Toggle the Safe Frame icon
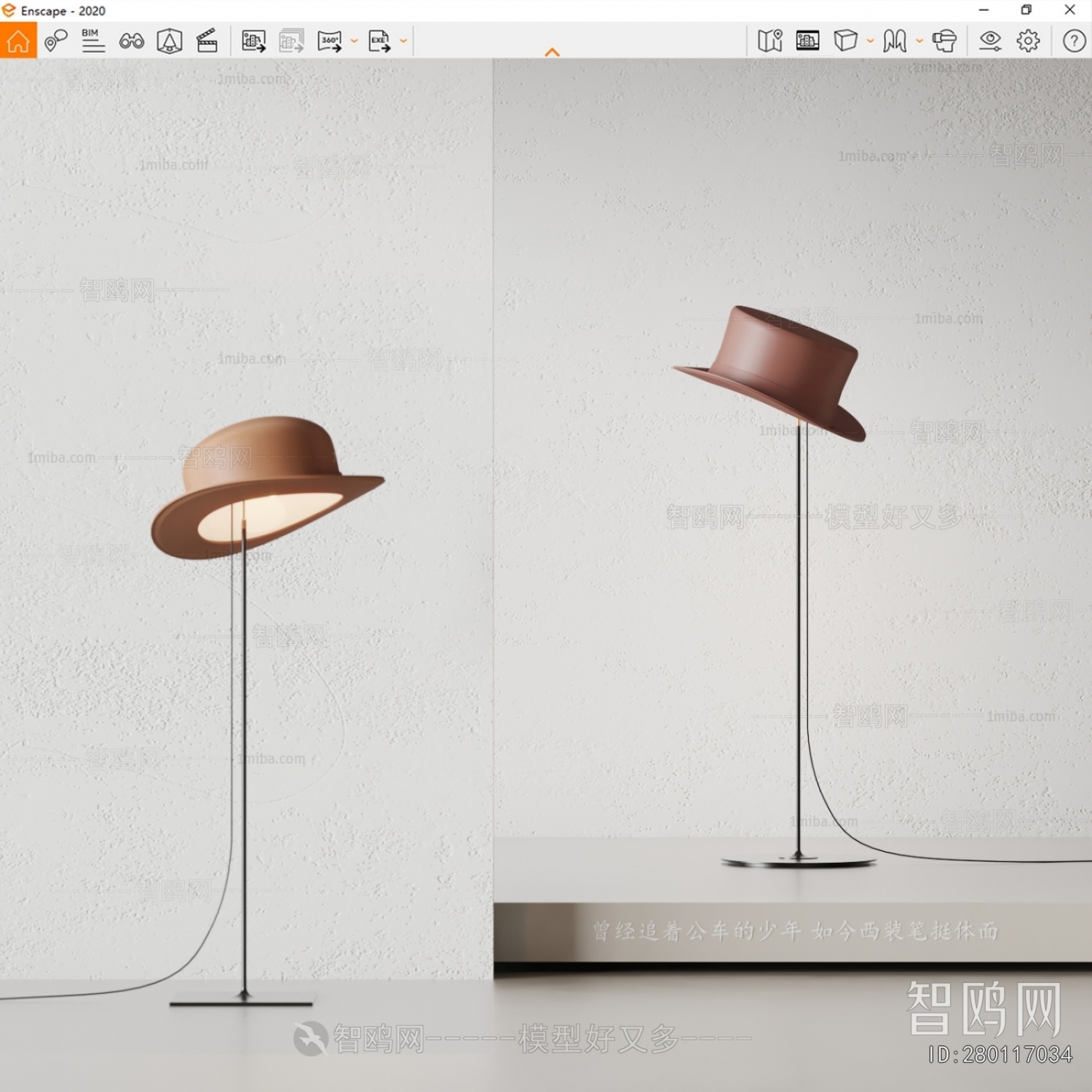Image resolution: width=1092 pixels, height=1092 pixels. 807,41
